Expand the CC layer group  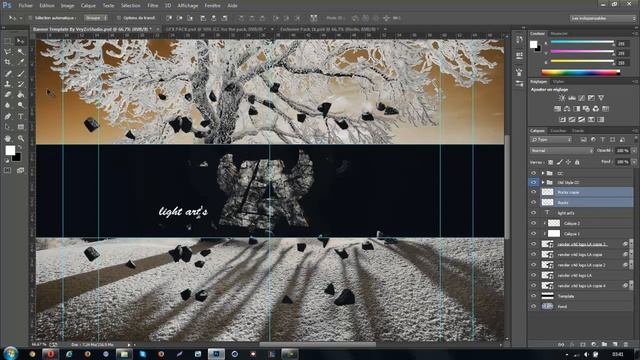(x=543, y=173)
